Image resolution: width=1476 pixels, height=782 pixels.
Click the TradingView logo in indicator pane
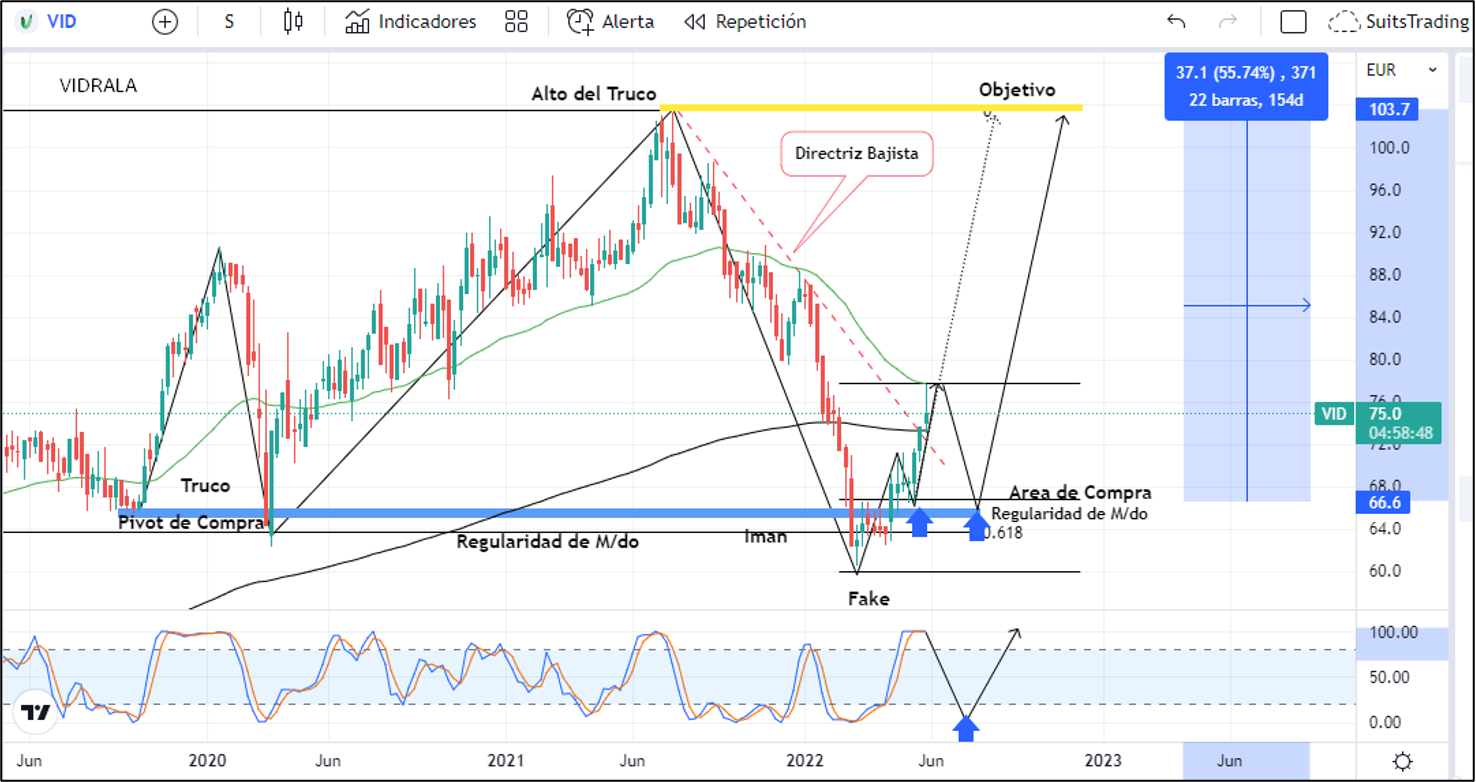click(x=37, y=713)
